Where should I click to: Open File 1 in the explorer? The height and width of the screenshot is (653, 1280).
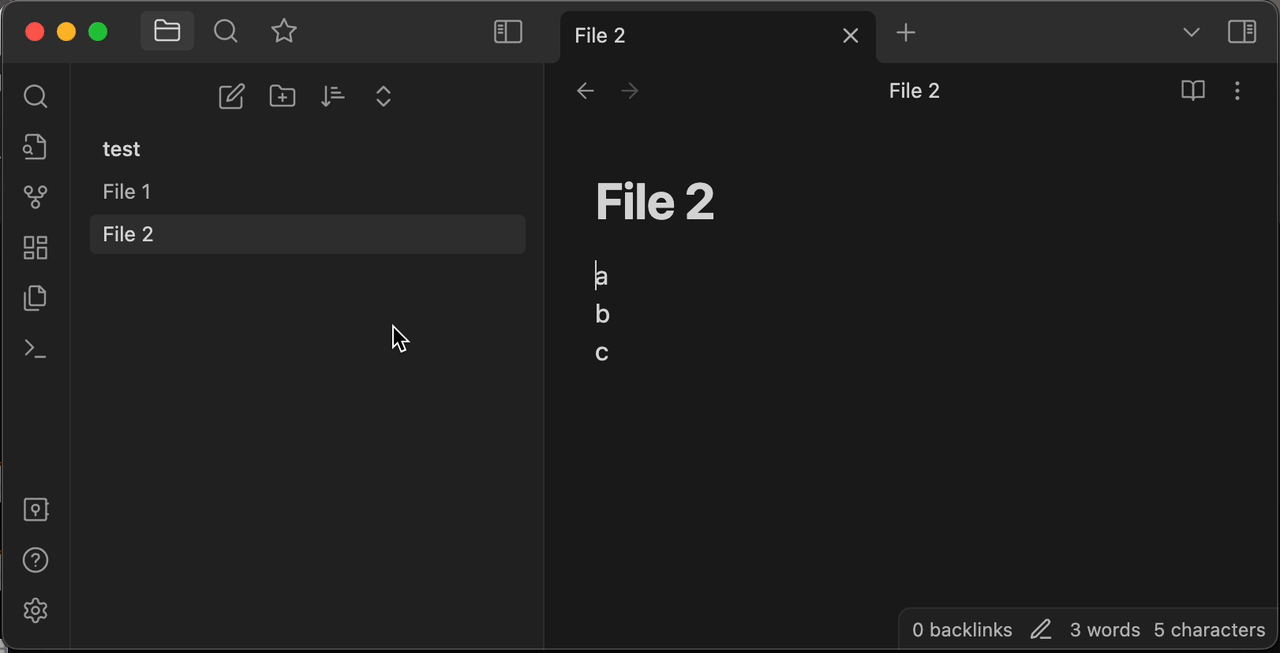pos(308,192)
